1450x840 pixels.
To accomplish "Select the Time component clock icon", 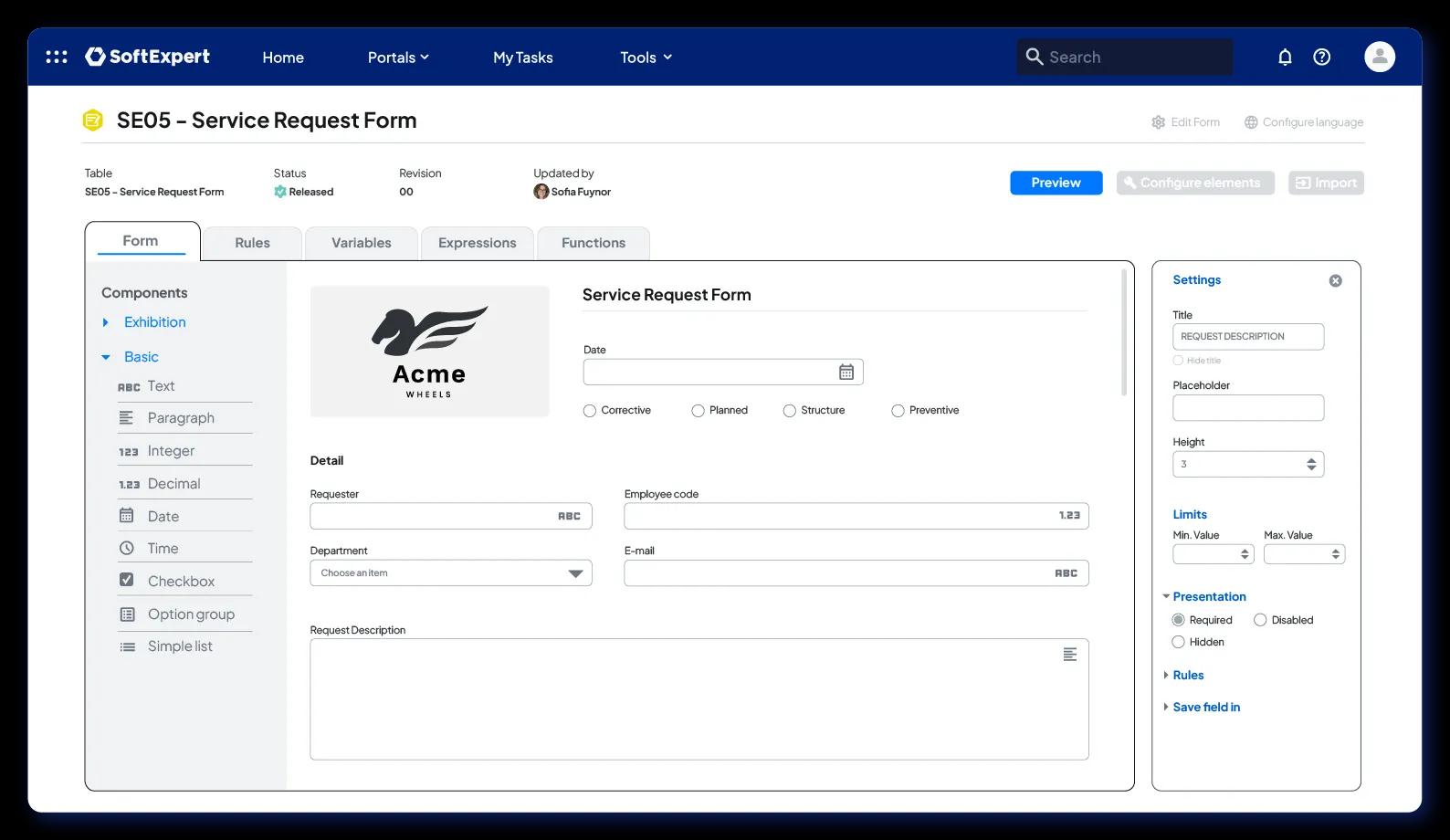I will point(126,548).
